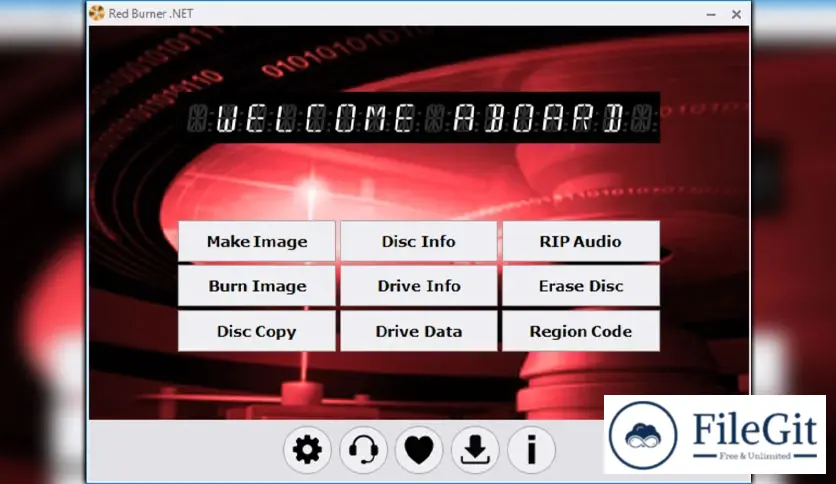The image size is (836, 484).
Task: Click the Region Code button
Action: tap(581, 332)
